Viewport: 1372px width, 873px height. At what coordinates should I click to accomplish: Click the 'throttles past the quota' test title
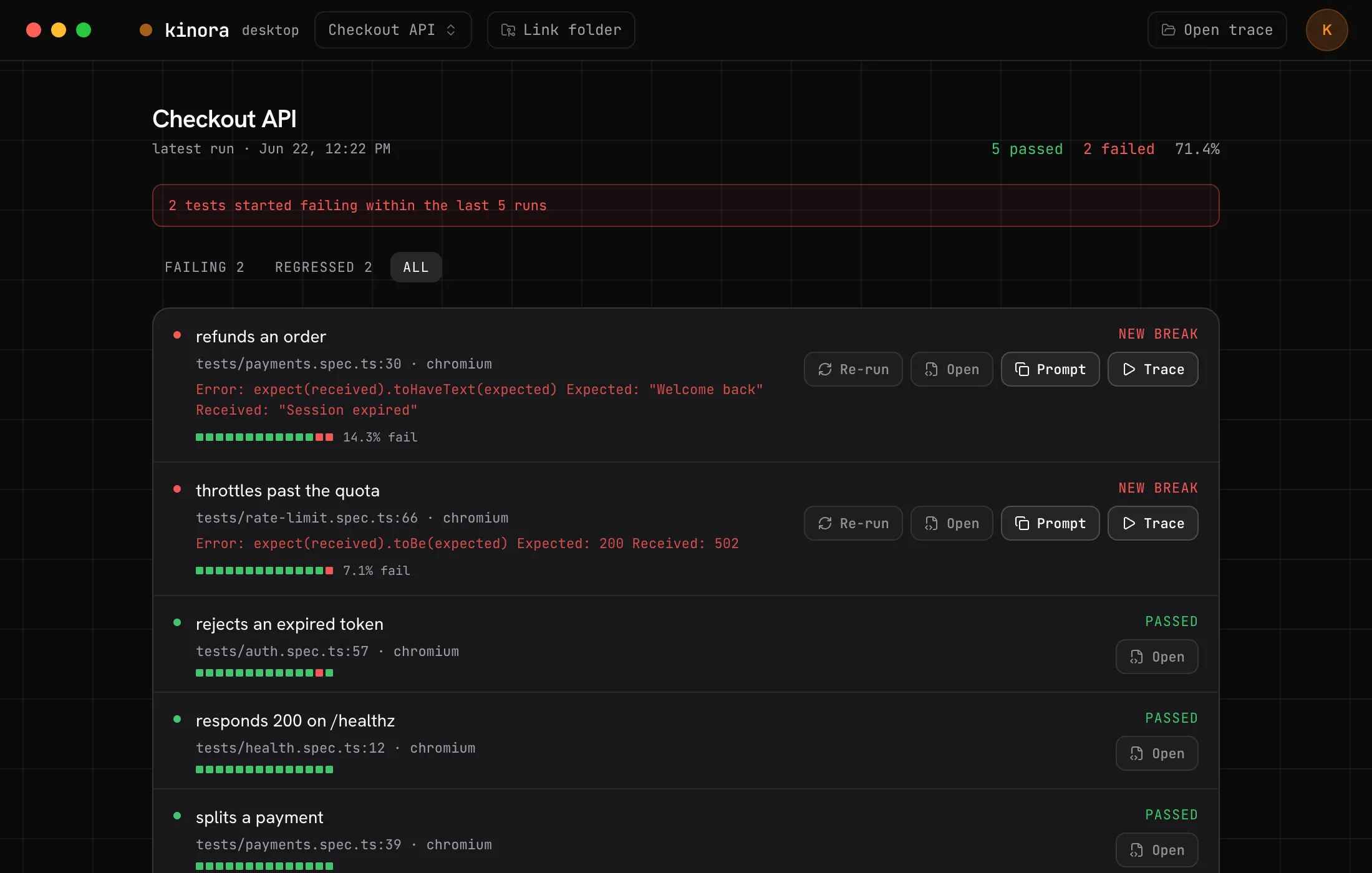tap(287, 491)
